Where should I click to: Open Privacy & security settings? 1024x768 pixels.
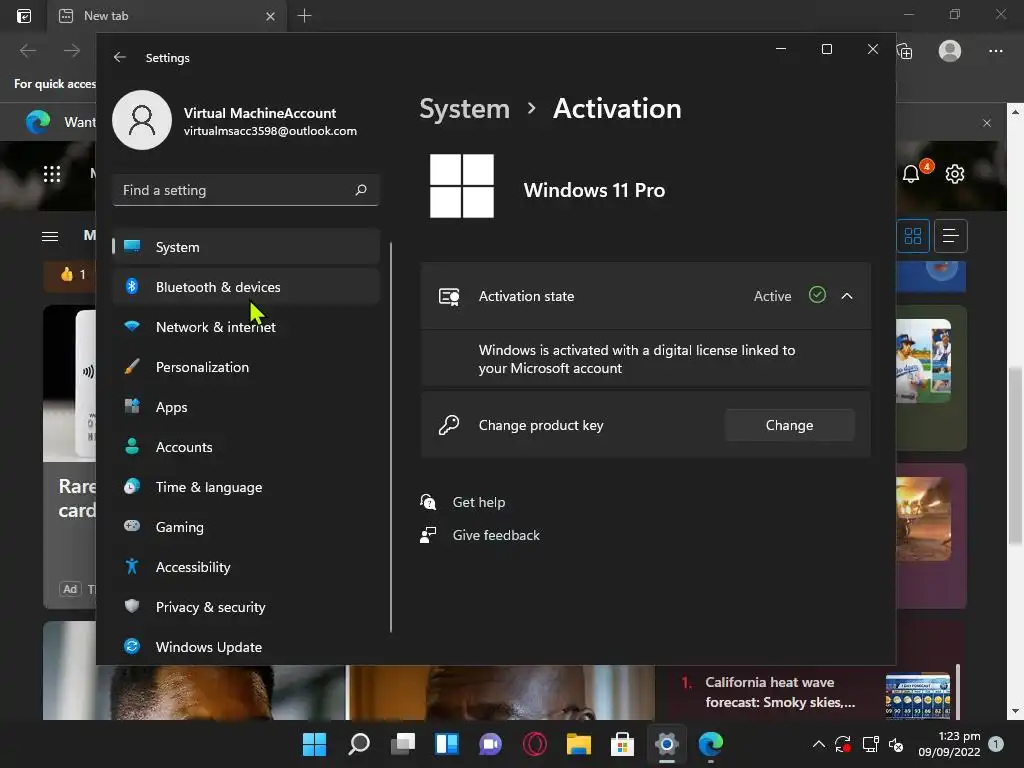[246, 607]
